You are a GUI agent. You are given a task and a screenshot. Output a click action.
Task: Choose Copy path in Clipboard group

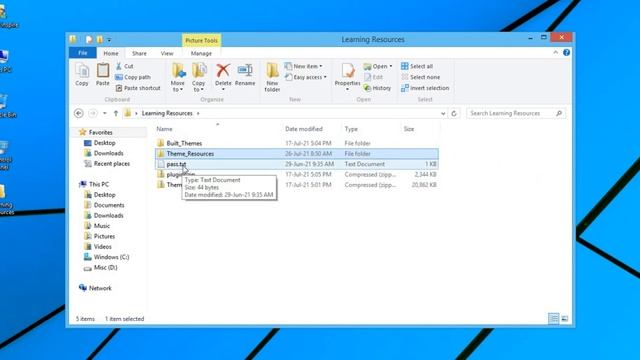pyautogui.click(x=133, y=77)
